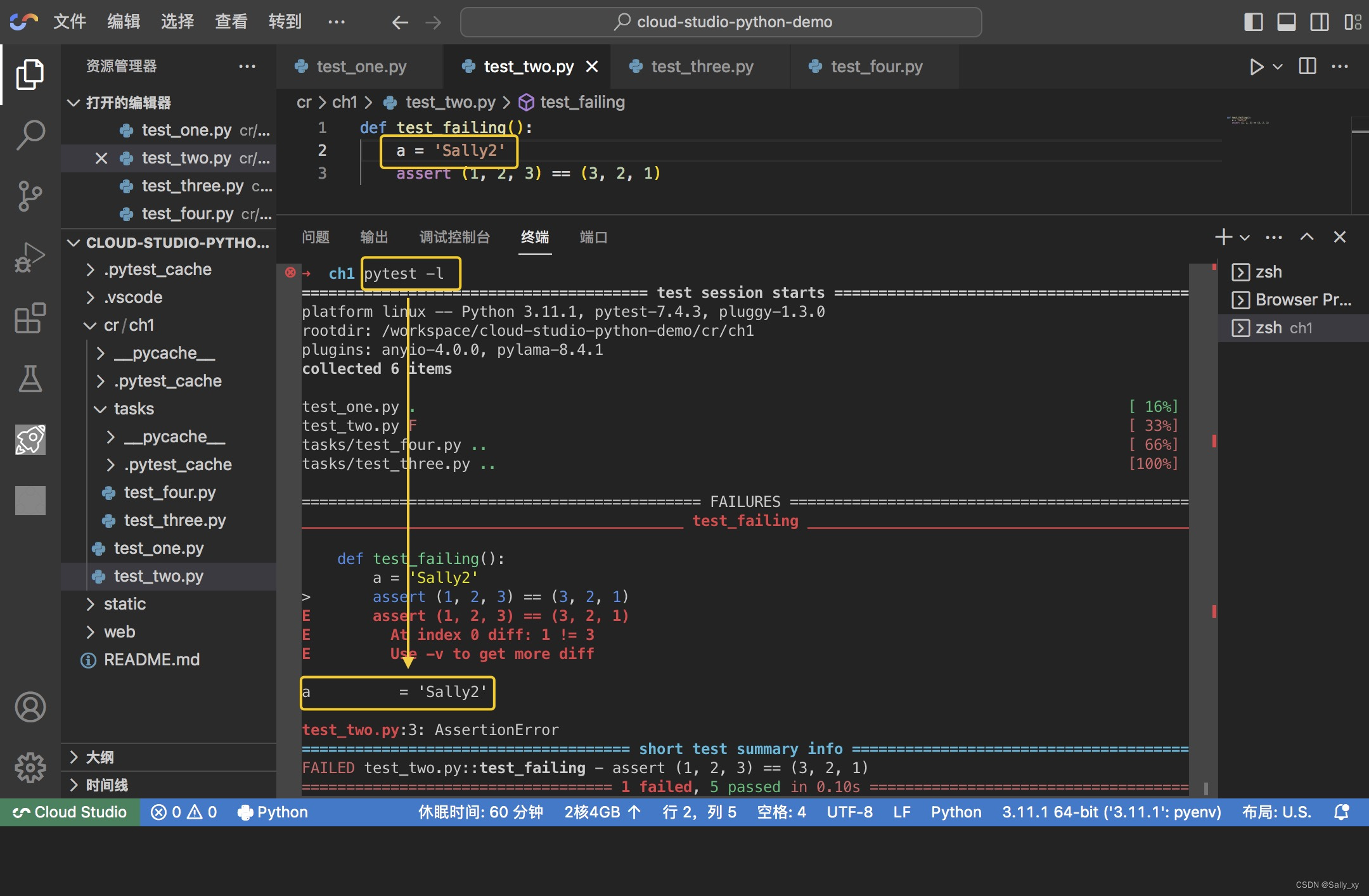This screenshot has height=896, width=1369.
Task: Collapse the cr/ch1 folder
Action: click(169, 326)
